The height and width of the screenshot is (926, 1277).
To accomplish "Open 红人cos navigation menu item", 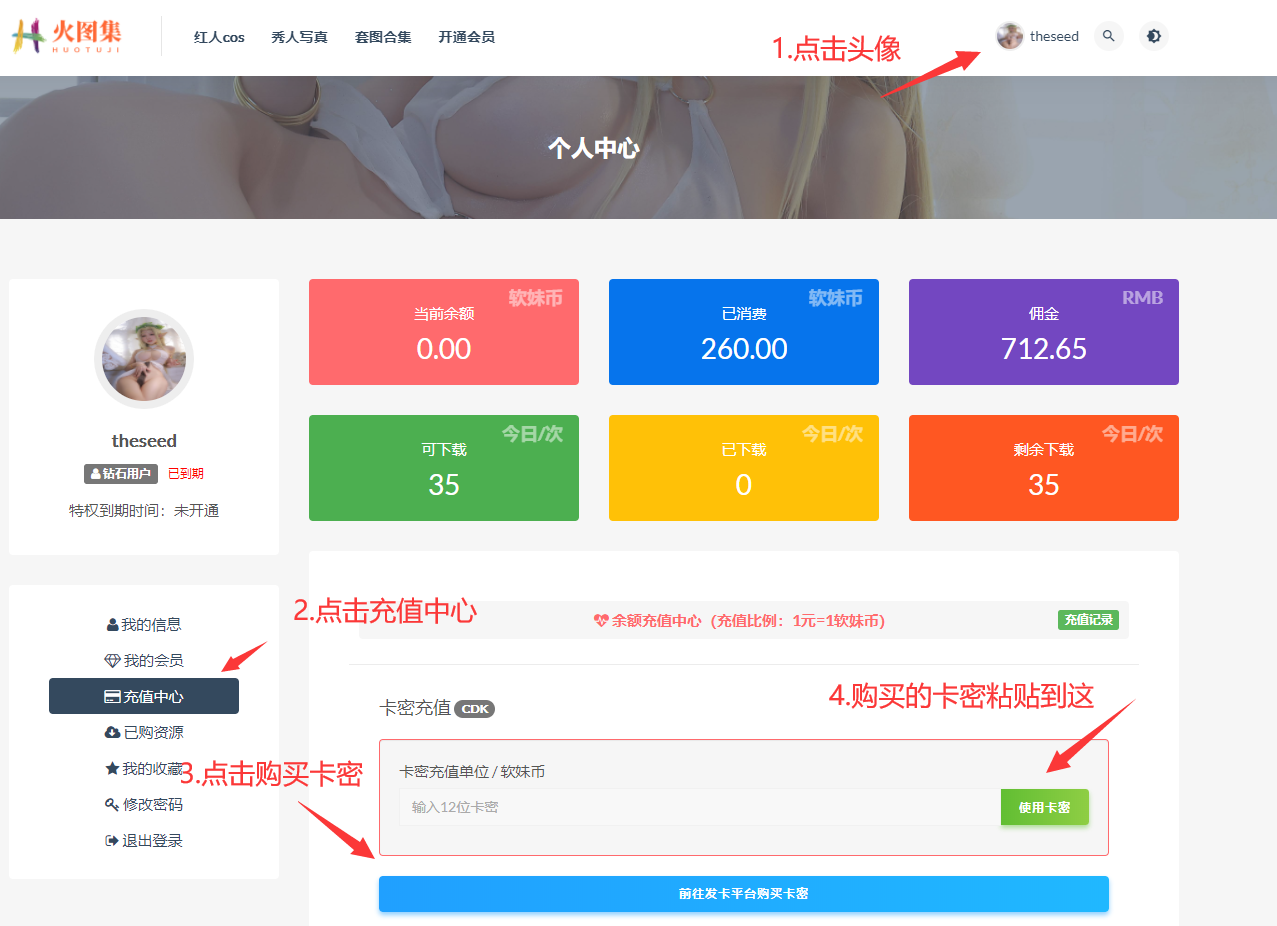I will pos(219,37).
